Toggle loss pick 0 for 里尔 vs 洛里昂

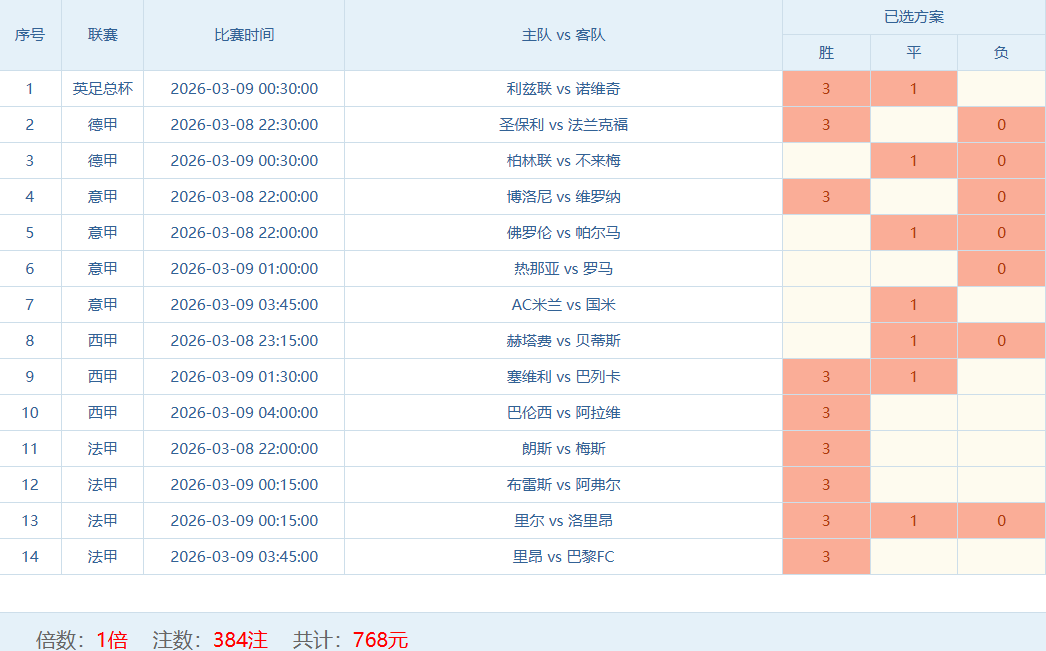coord(1001,521)
